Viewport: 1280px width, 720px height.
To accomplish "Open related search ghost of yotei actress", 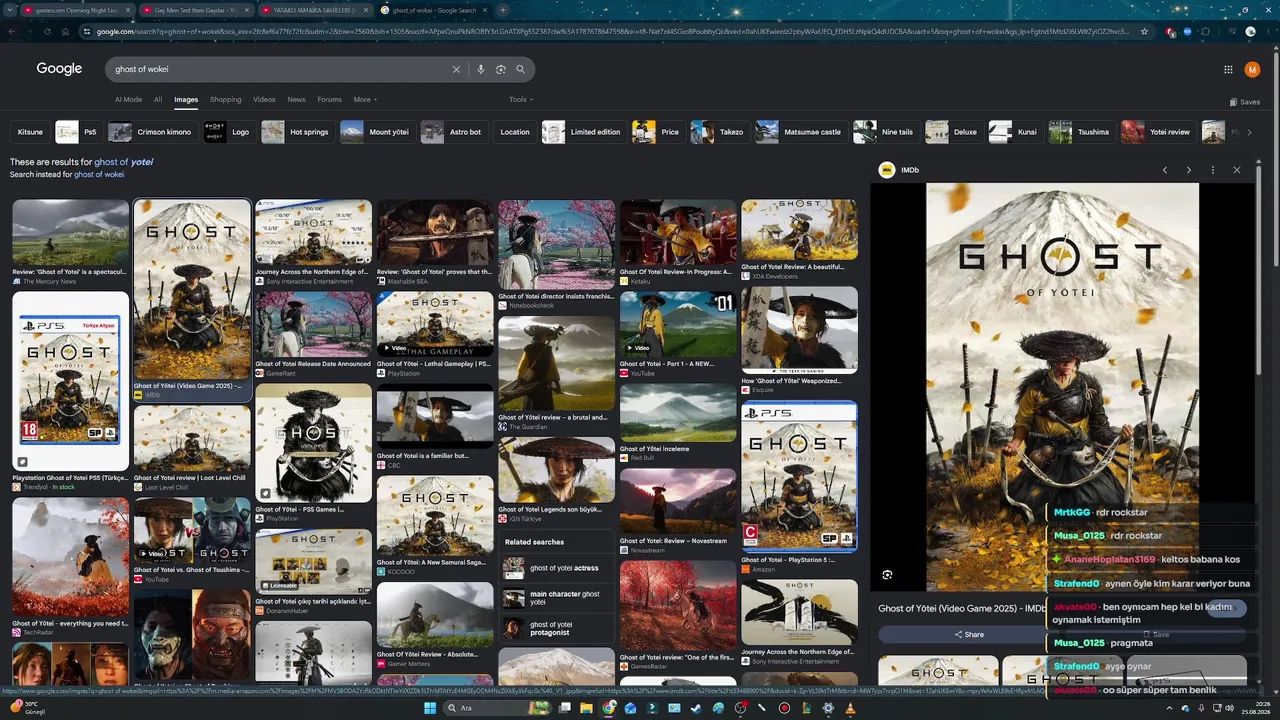I will tap(556, 568).
